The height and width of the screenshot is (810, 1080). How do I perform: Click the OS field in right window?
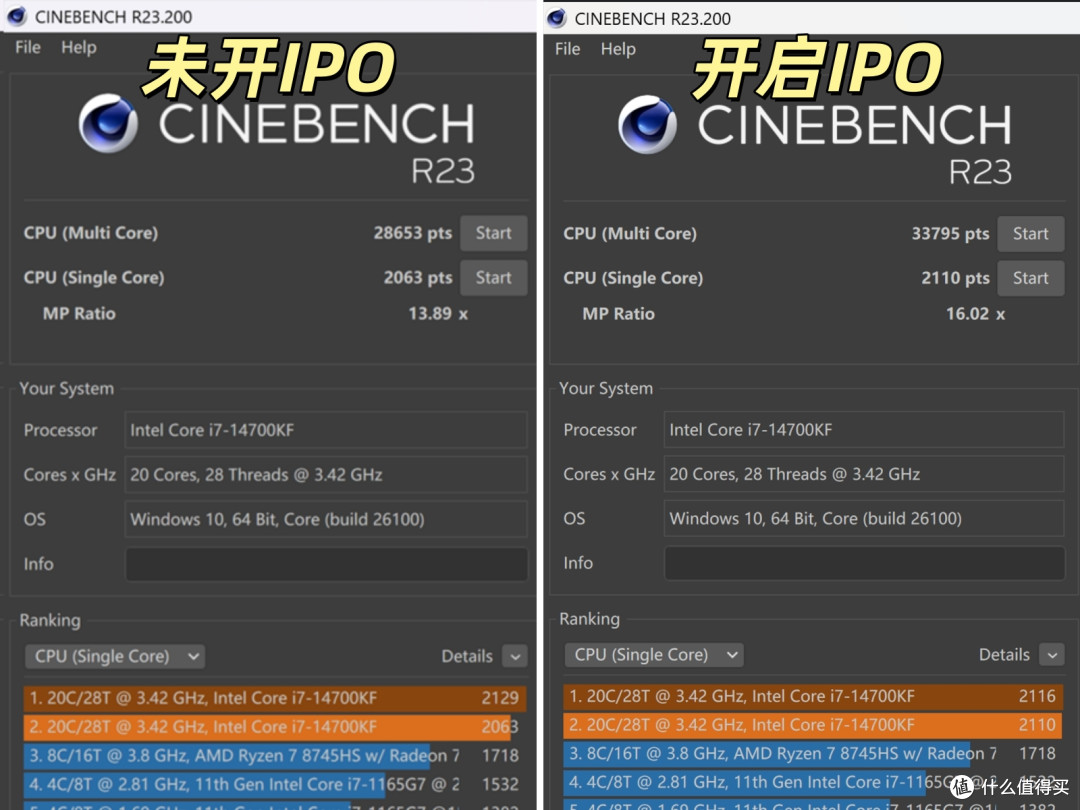pyautogui.click(x=864, y=518)
